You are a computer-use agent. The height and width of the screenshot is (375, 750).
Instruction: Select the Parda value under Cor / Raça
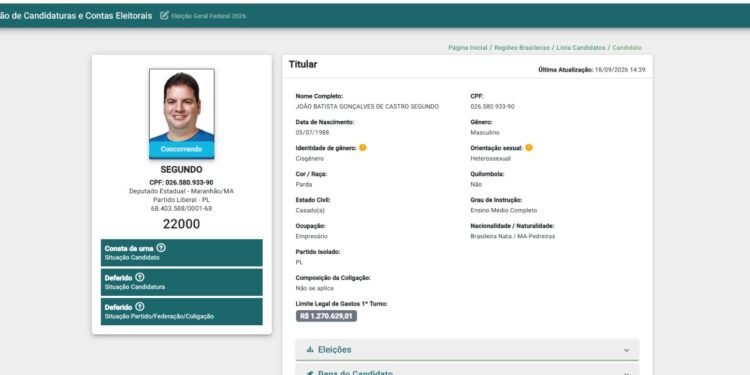[x=304, y=184]
